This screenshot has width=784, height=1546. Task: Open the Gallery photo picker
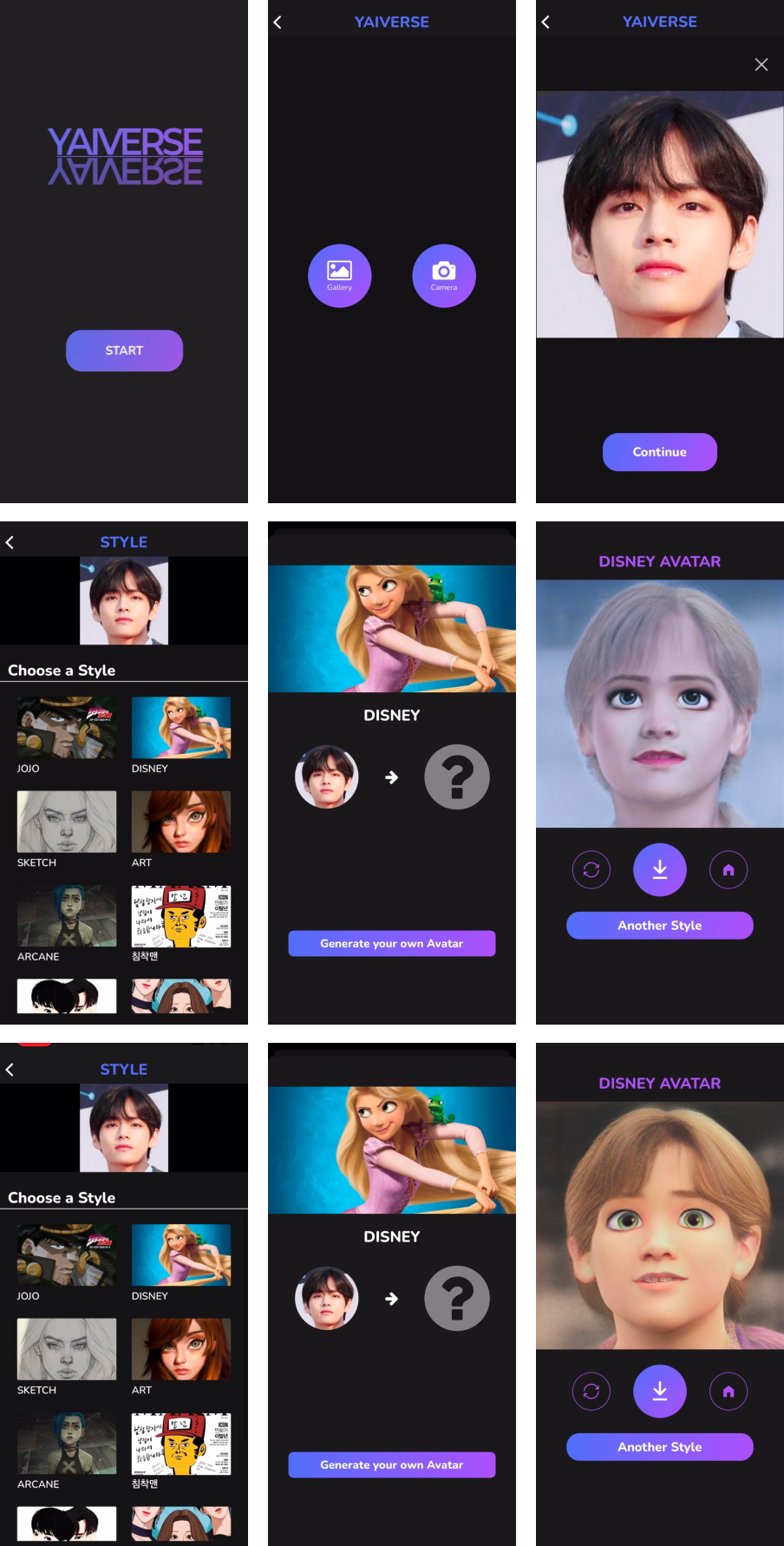pos(339,276)
